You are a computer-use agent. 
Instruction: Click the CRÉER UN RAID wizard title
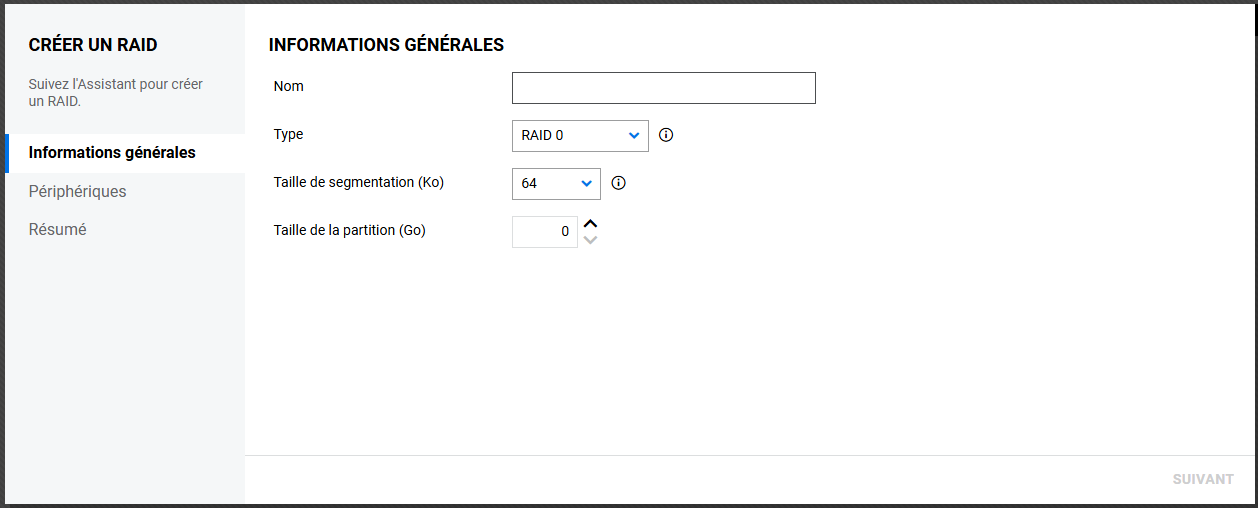point(93,45)
